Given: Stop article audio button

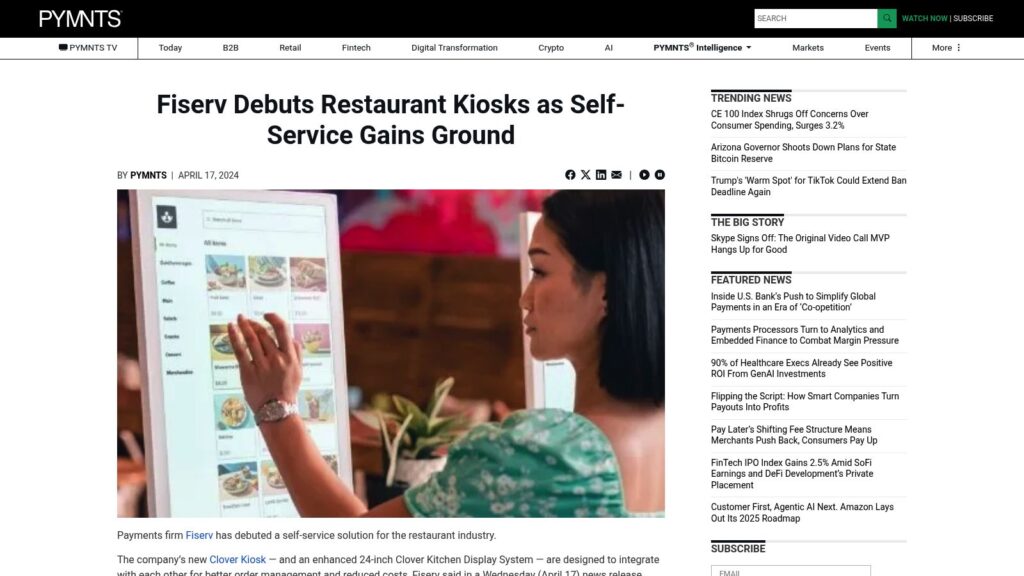Looking at the screenshot, I should click(660, 175).
